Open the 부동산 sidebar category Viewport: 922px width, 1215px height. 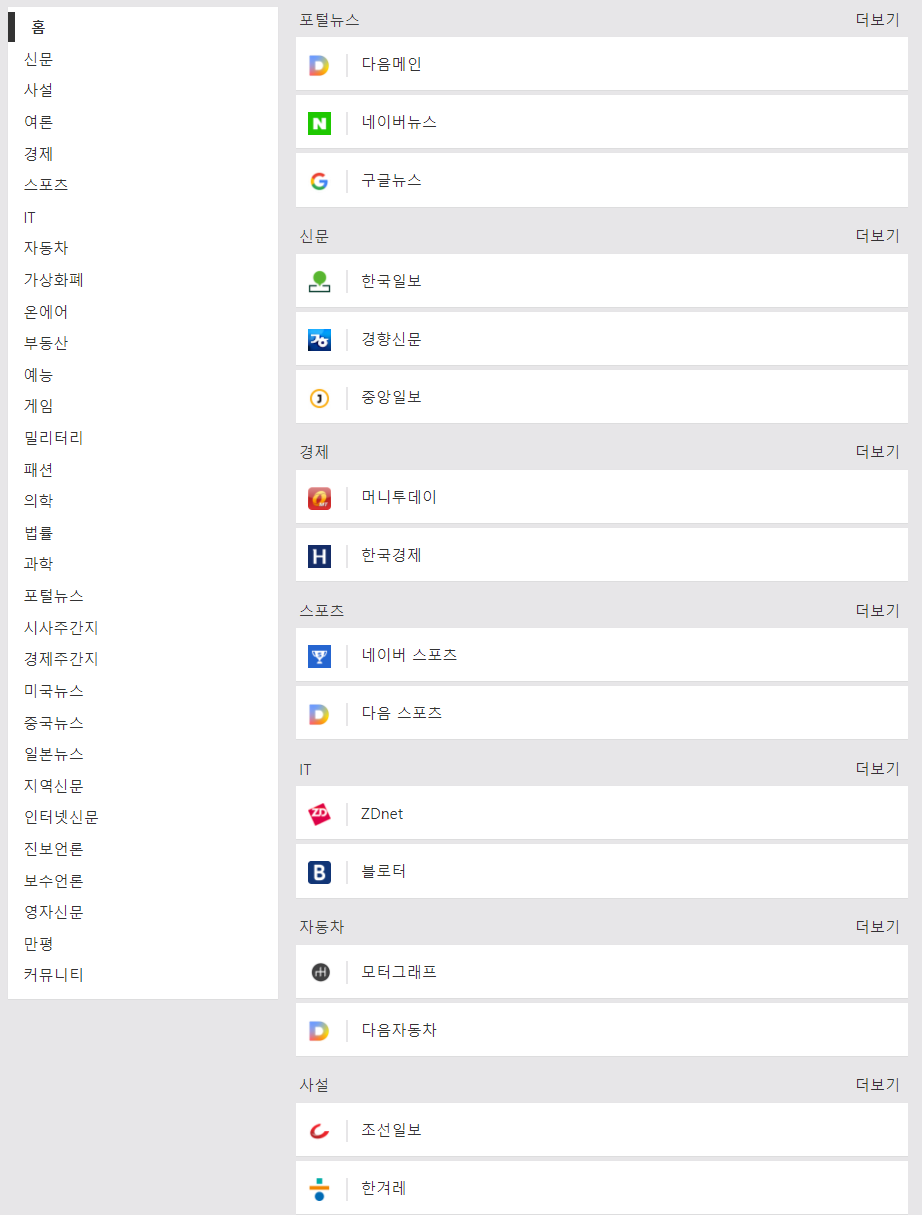(46, 343)
